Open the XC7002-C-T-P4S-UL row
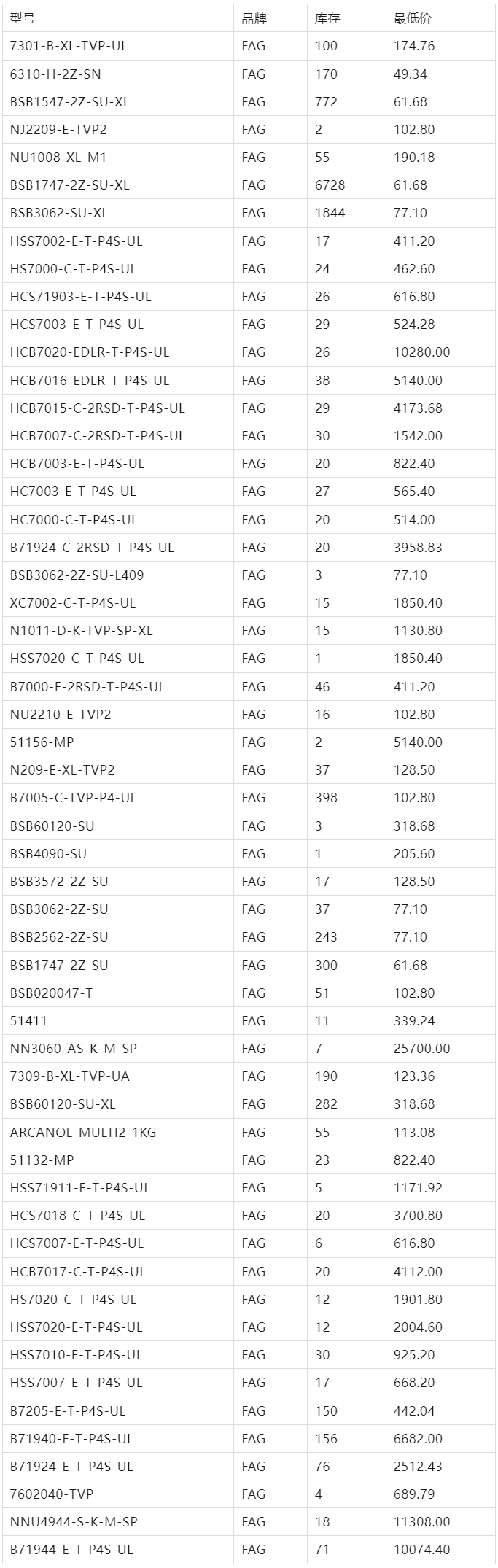Viewport: 498px width, 1568px height. pyautogui.click(x=249, y=603)
